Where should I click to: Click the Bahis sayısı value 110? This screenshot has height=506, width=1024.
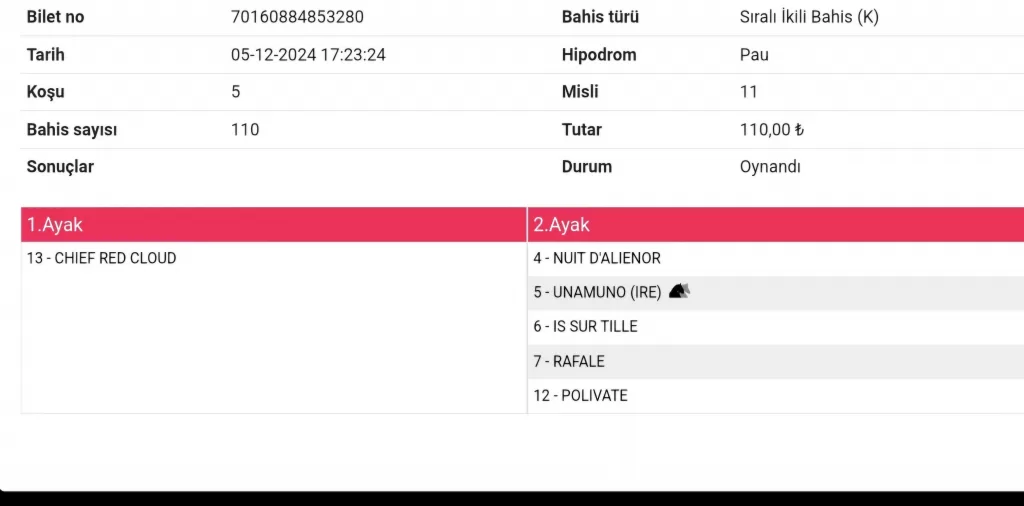click(245, 130)
